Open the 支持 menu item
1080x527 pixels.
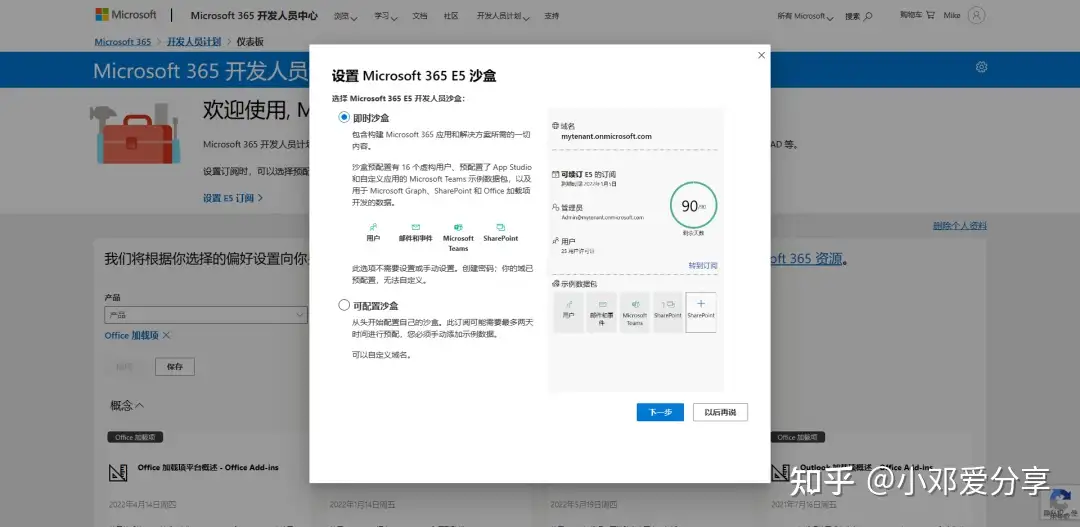click(552, 15)
